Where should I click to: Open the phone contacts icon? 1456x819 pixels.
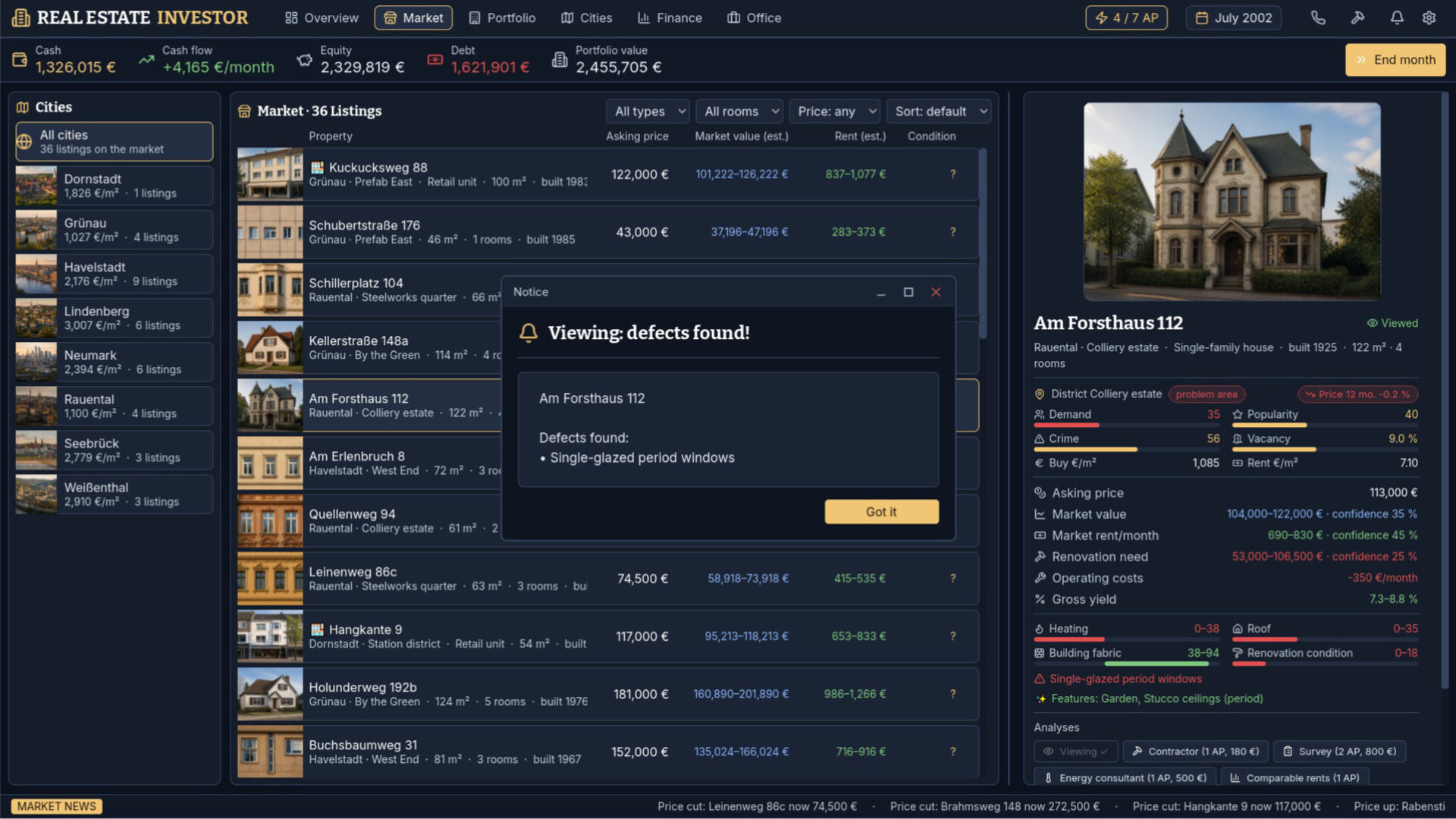click(x=1318, y=17)
